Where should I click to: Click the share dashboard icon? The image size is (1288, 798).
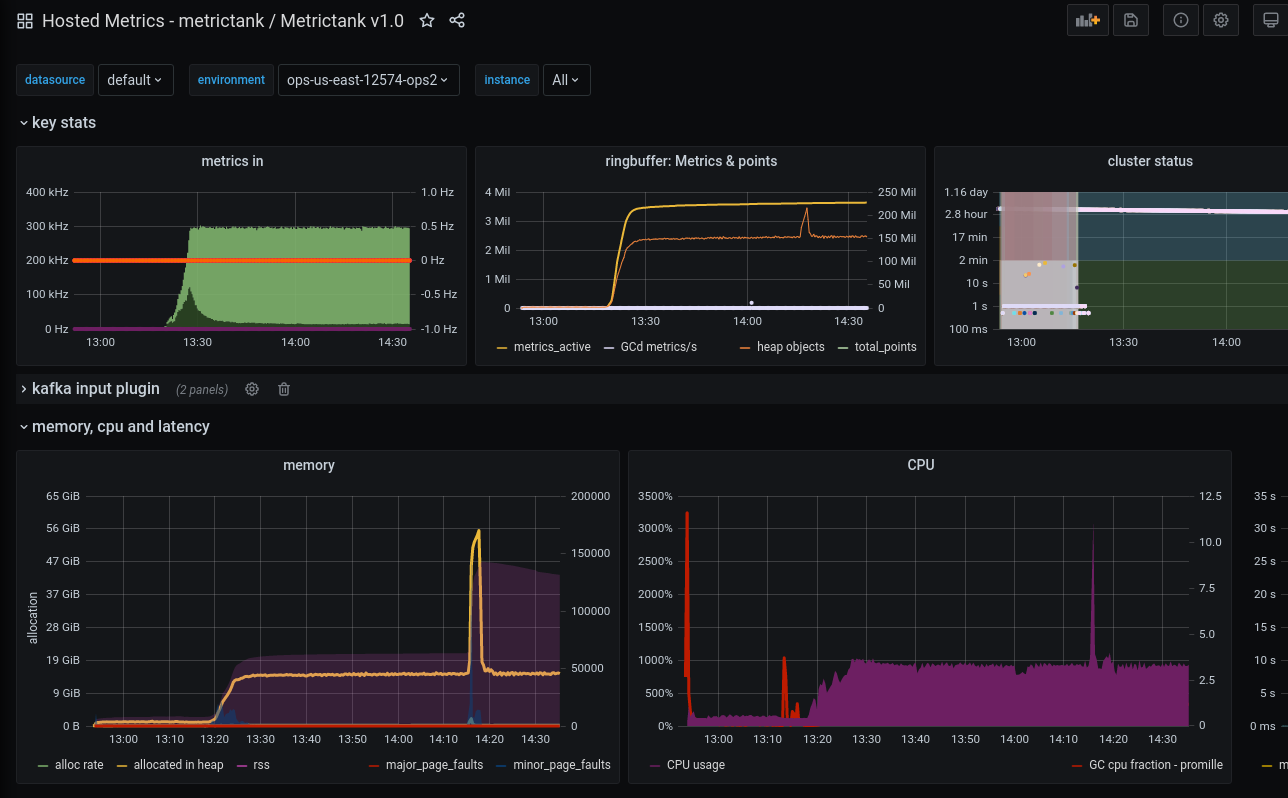coord(457,20)
